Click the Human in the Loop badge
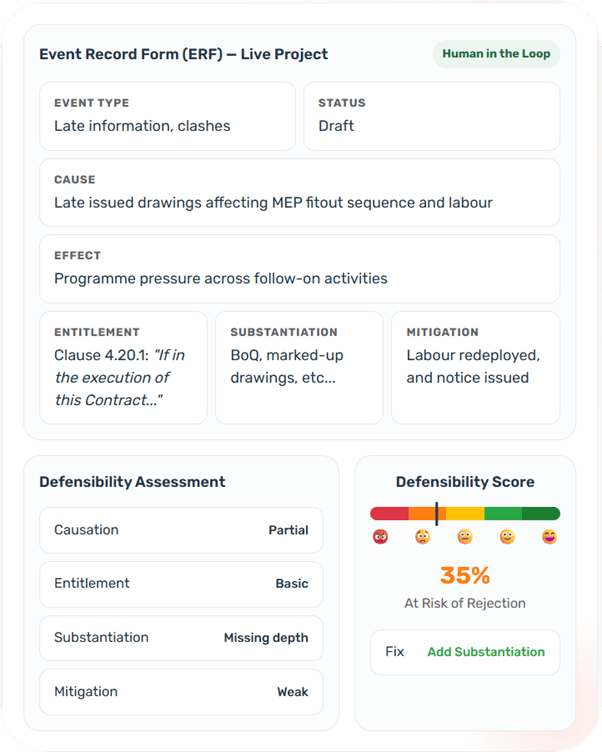602x752 pixels. (x=495, y=54)
